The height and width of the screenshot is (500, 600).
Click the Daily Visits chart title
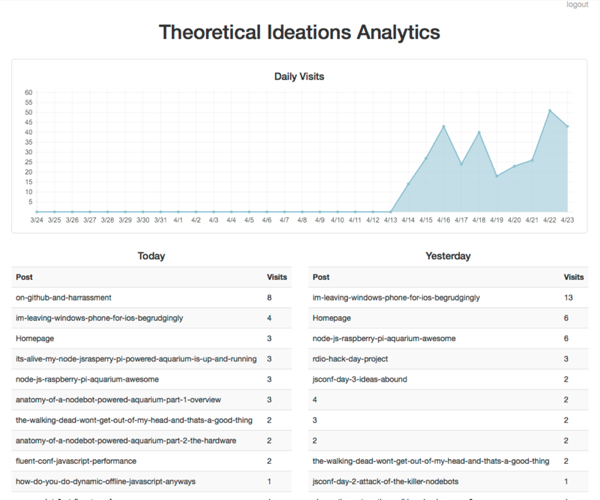pyautogui.click(x=299, y=77)
